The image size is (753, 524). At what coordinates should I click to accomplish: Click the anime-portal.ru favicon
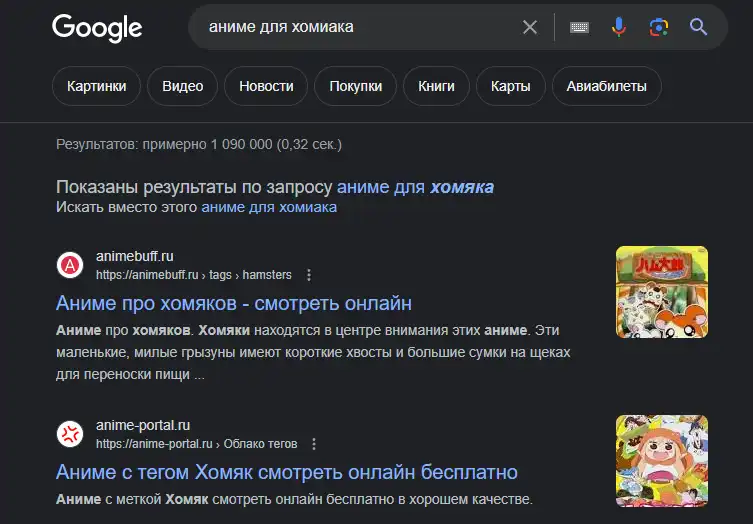[x=70, y=434]
